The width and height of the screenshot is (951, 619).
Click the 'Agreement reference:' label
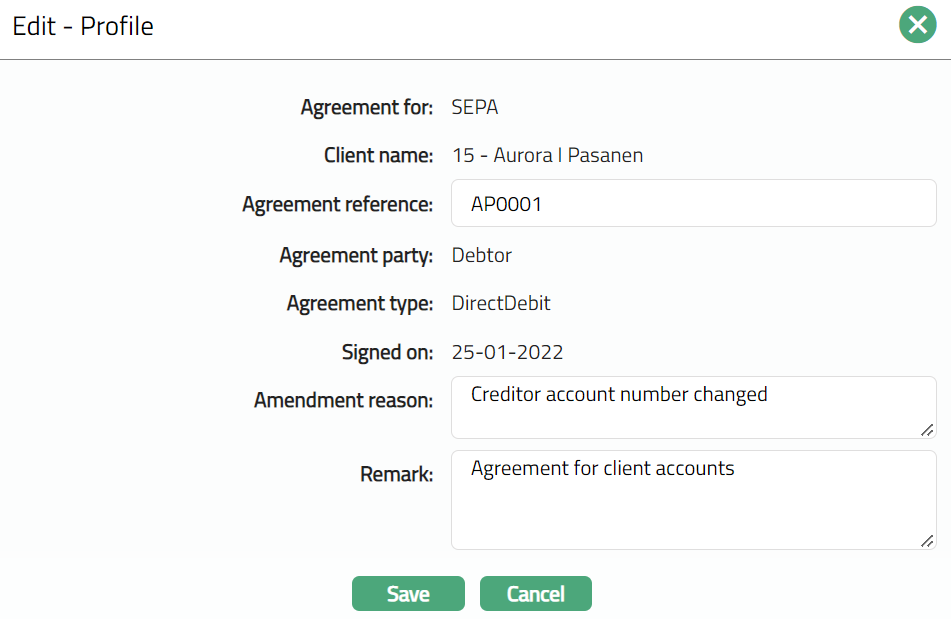[337, 205]
